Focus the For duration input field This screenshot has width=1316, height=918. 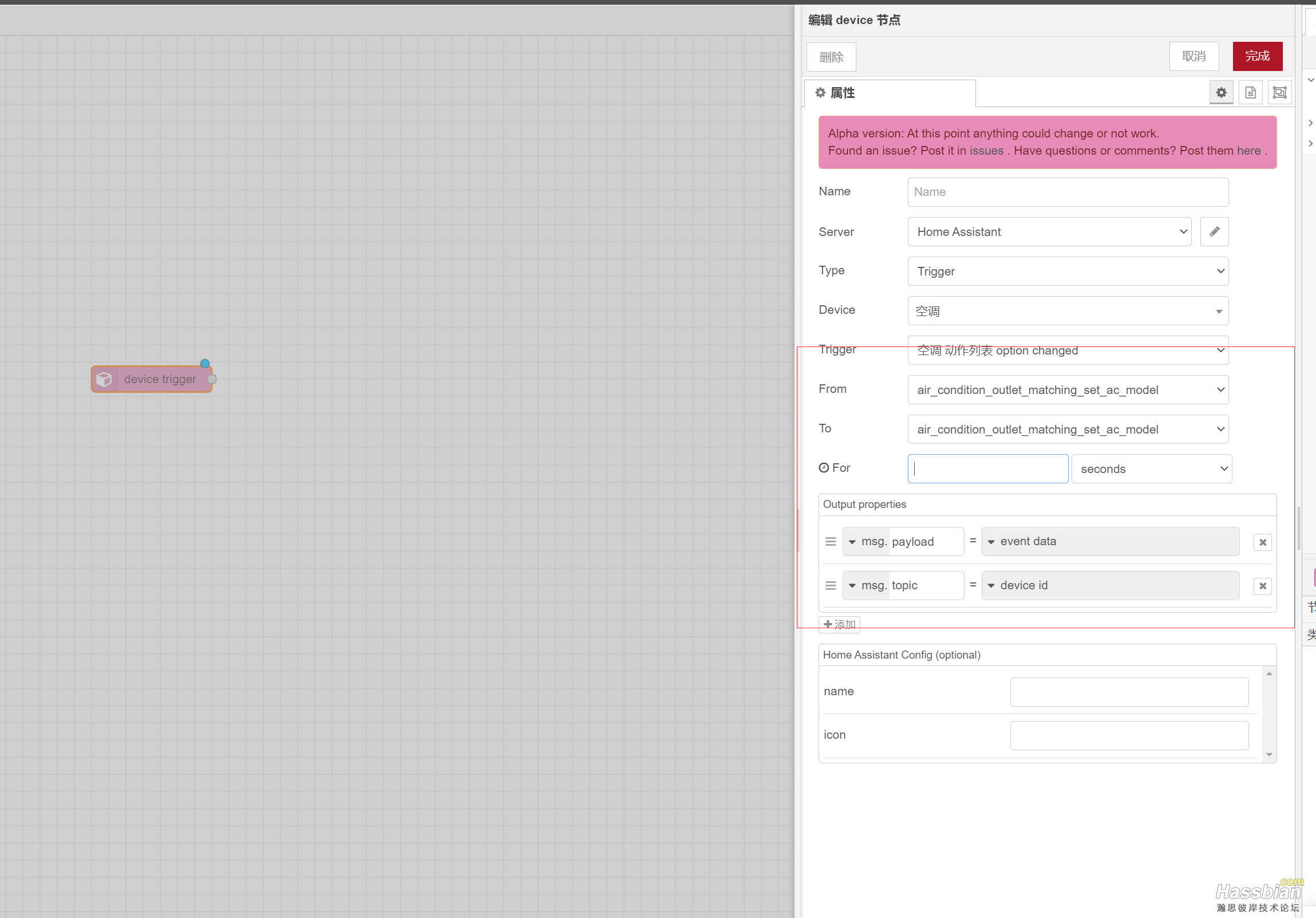click(987, 469)
